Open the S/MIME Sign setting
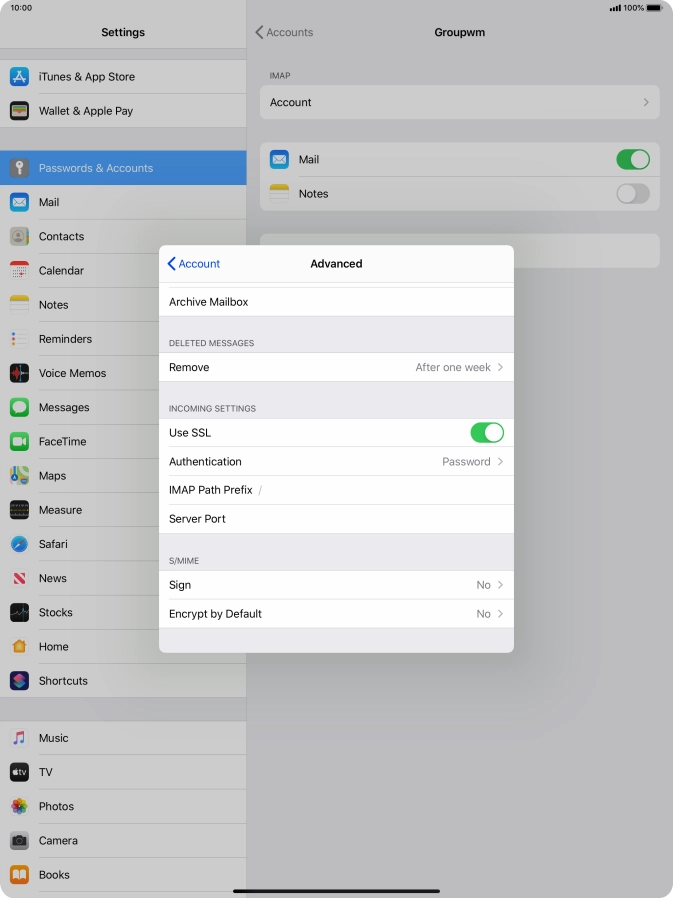Image resolution: width=673 pixels, height=898 pixels. 336,585
